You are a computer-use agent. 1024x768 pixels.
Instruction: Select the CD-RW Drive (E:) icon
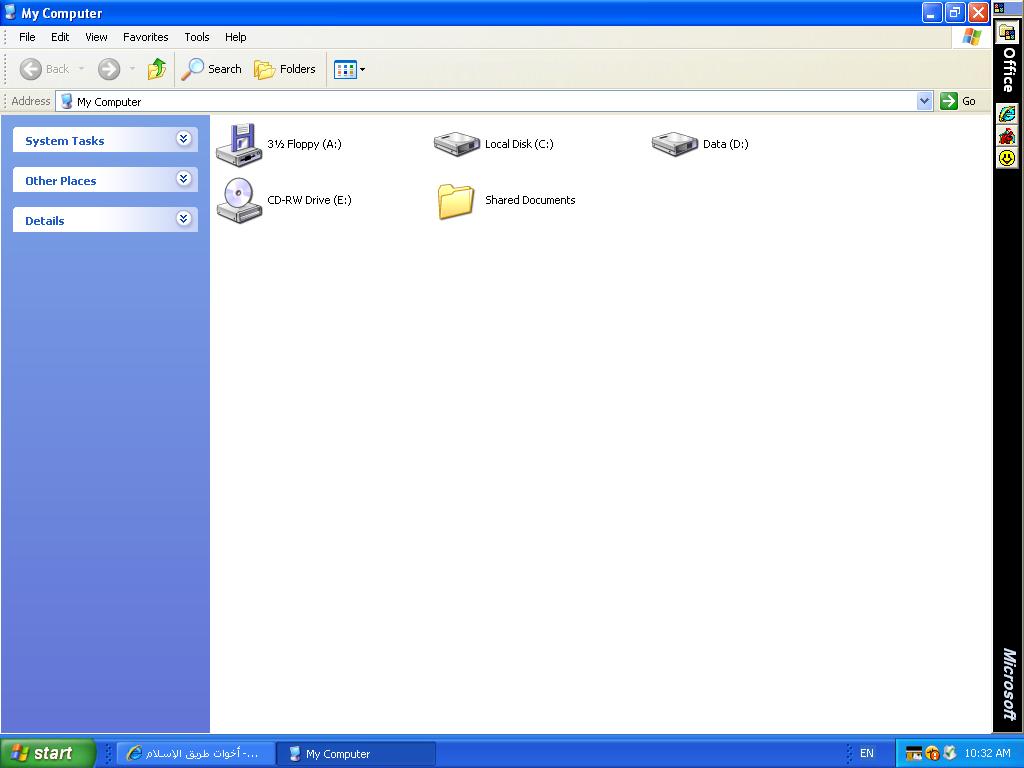tap(239, 200)
